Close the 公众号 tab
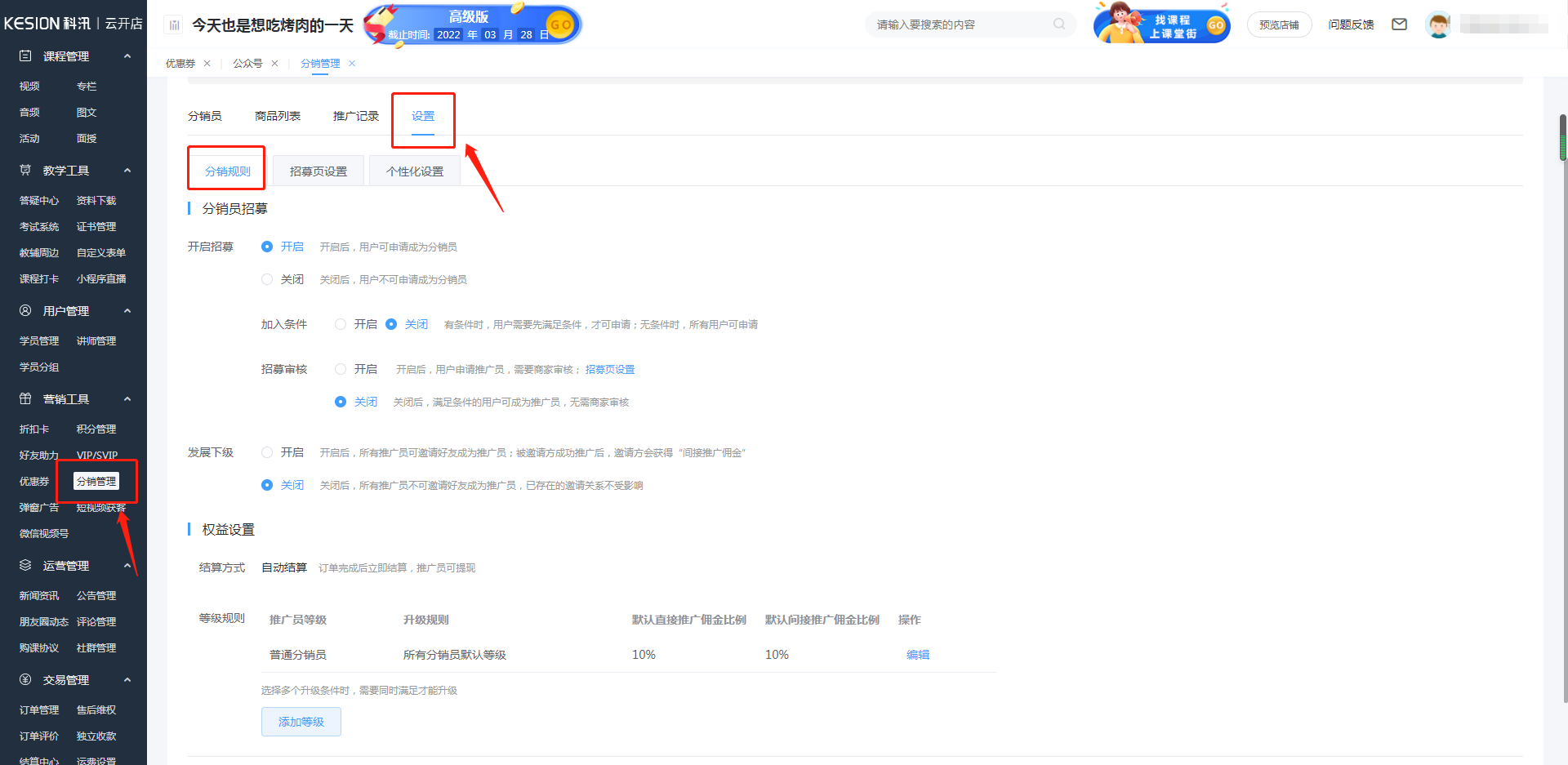Screen dimensions: 1568x765 pyautogui.click(x=274, y=64)
